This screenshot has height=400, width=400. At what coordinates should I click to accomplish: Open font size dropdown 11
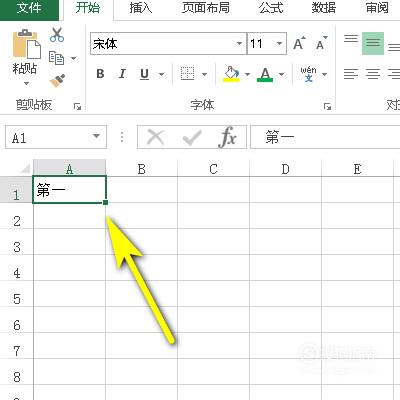click(x=279, y=44)
